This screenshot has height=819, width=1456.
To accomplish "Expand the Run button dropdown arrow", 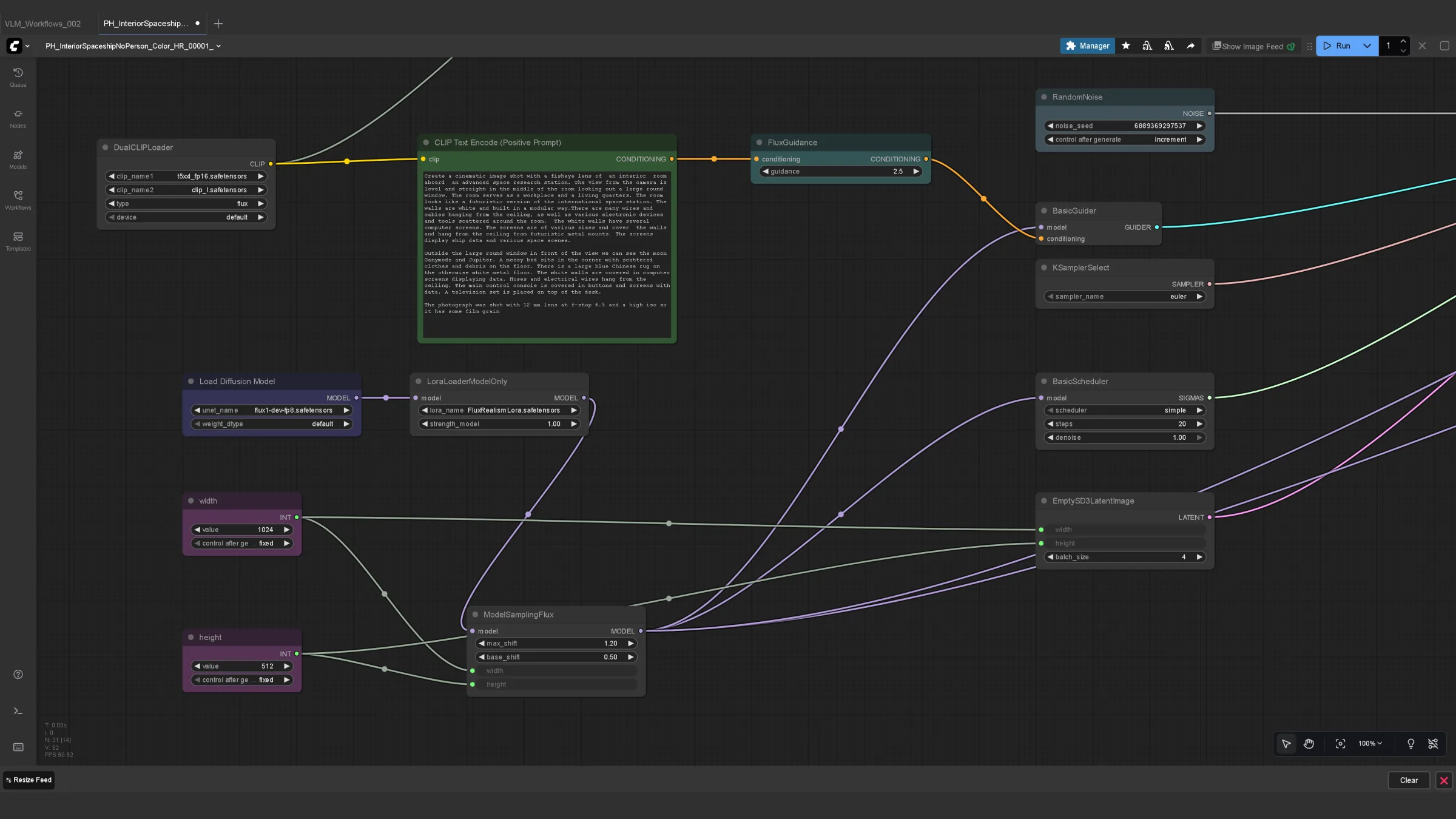I will pos(1367,46).
